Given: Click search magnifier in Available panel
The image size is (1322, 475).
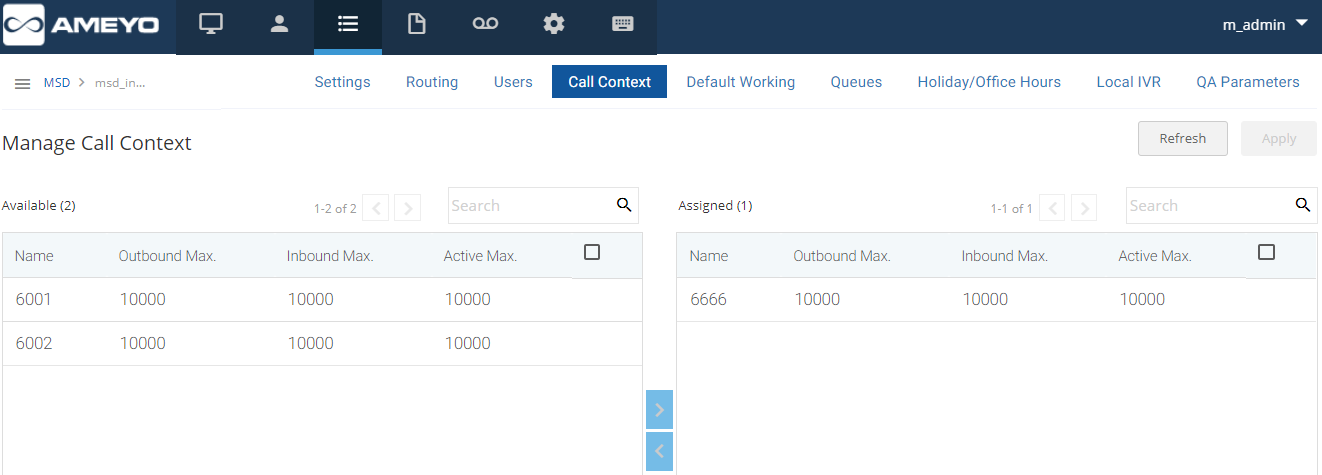Looking at the screenshot, I should pos(624,205).
